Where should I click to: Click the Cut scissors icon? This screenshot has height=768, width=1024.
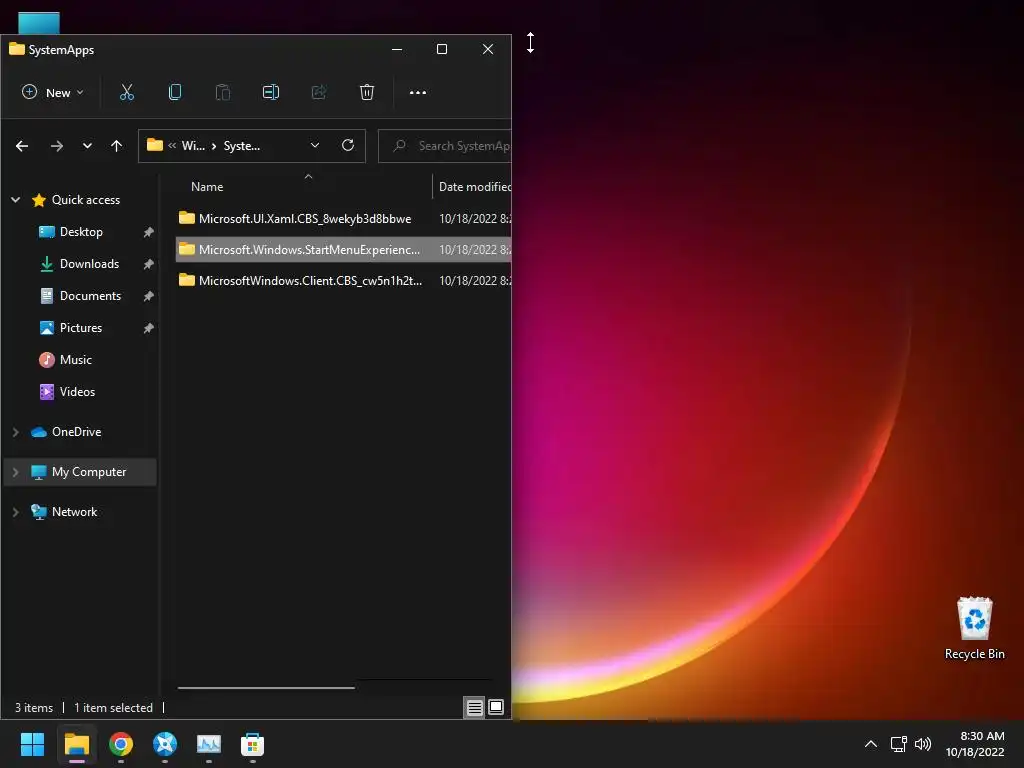pyautogui.click(x=127, y=92)
